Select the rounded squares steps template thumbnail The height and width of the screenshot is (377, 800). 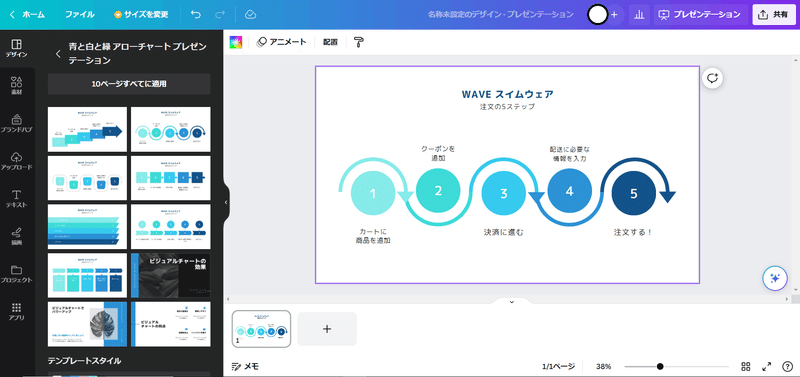pos(87,178)
